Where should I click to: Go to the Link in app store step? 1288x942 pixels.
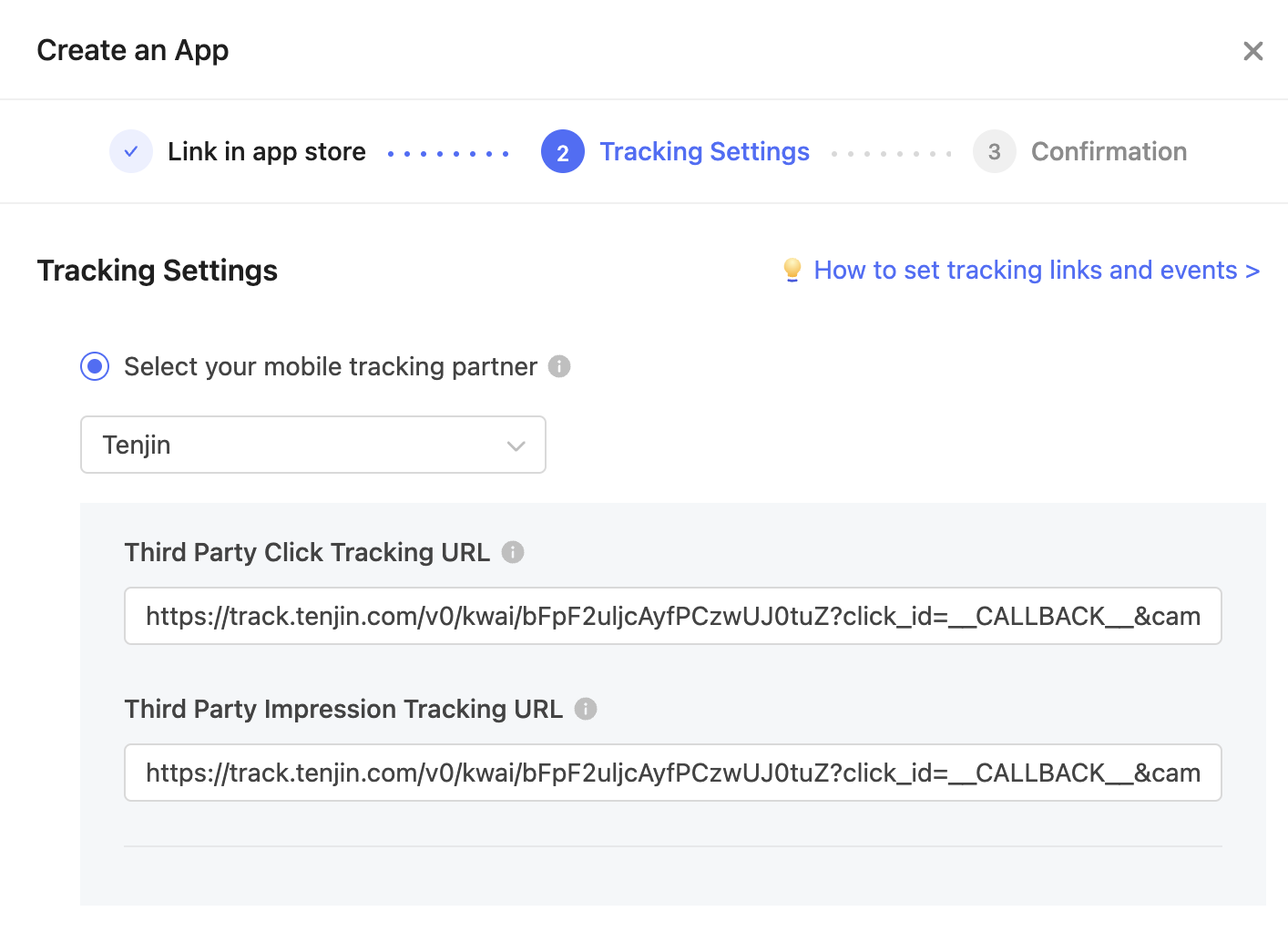[x=267, y=151]
